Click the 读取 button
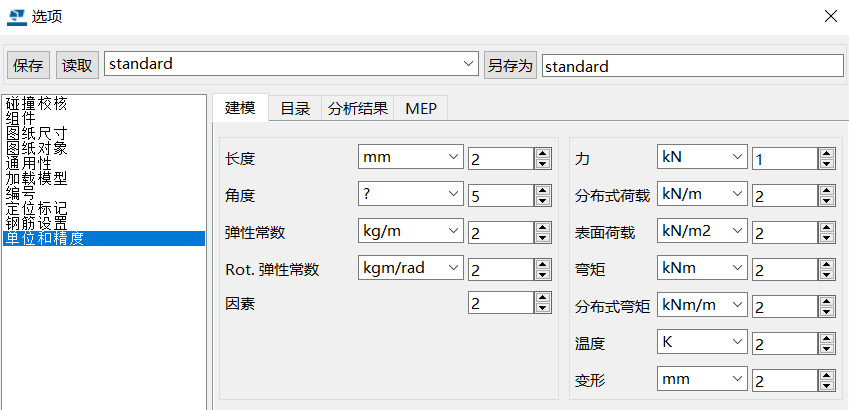Image resolution: width=849 pixels, height=410 pixels. coord(77,66)
